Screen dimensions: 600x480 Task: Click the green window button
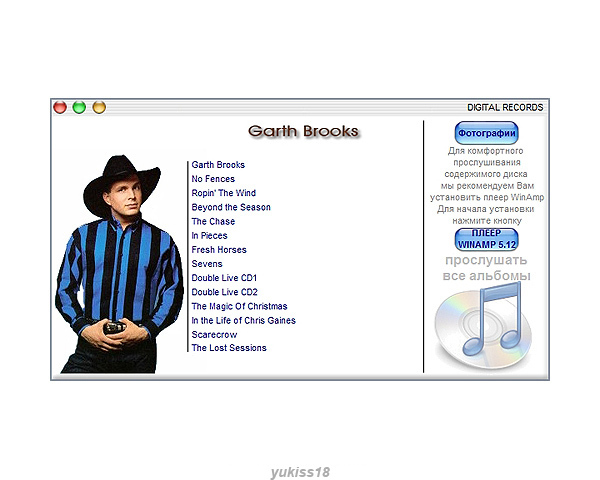point(79,107)
